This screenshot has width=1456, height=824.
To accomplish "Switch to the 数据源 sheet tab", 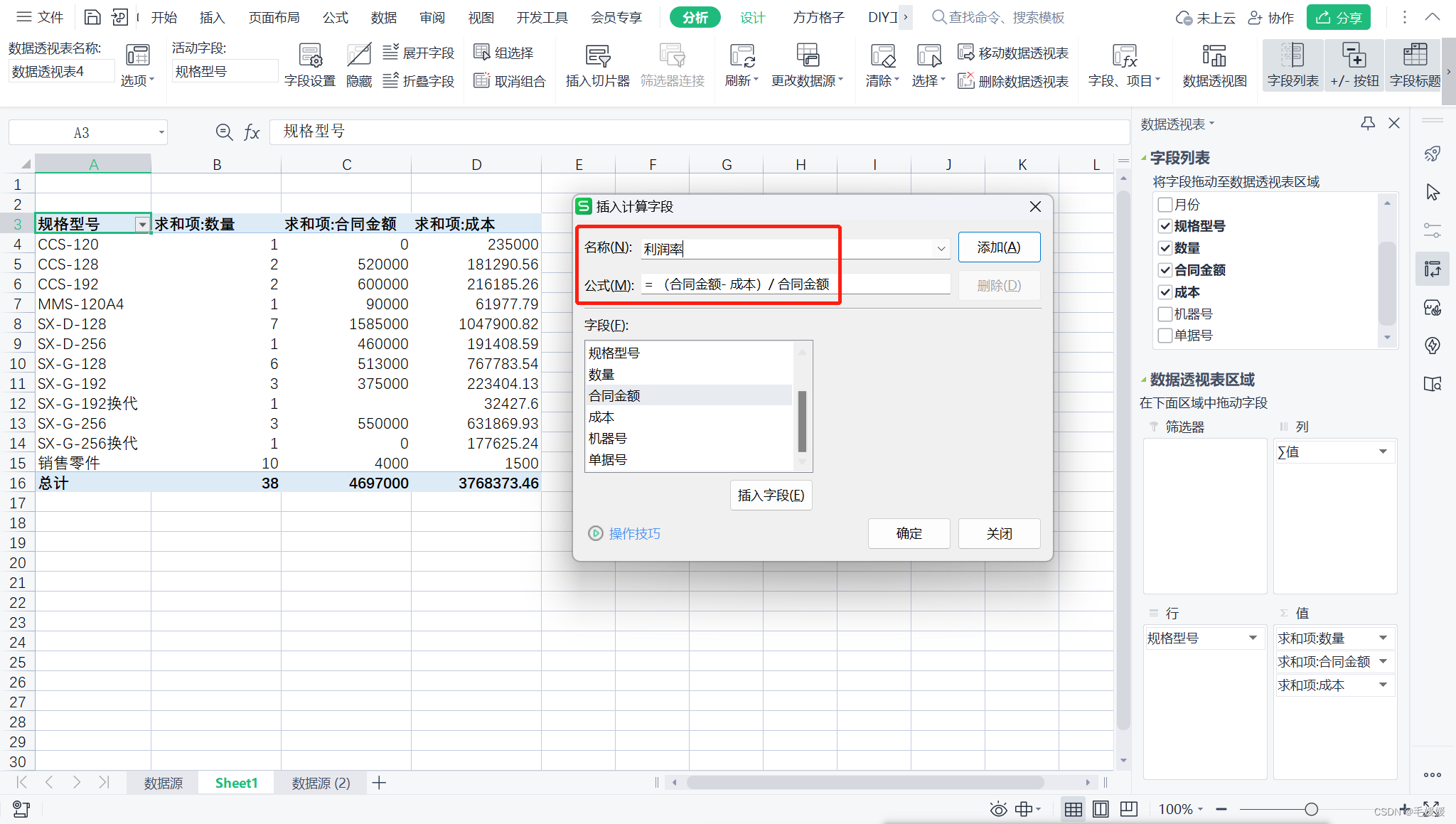I will pyautogui.click(x=164, y=783).
